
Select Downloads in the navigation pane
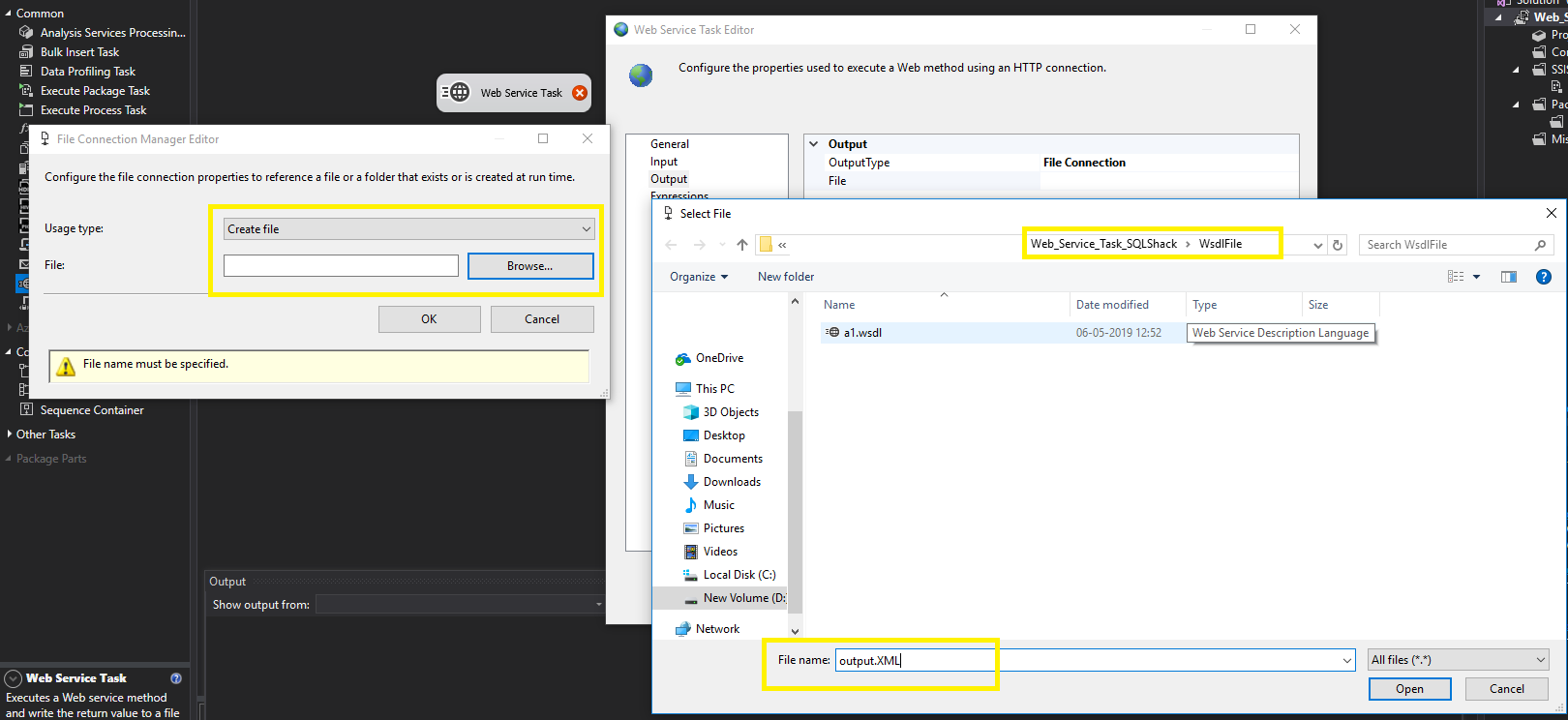732,482
